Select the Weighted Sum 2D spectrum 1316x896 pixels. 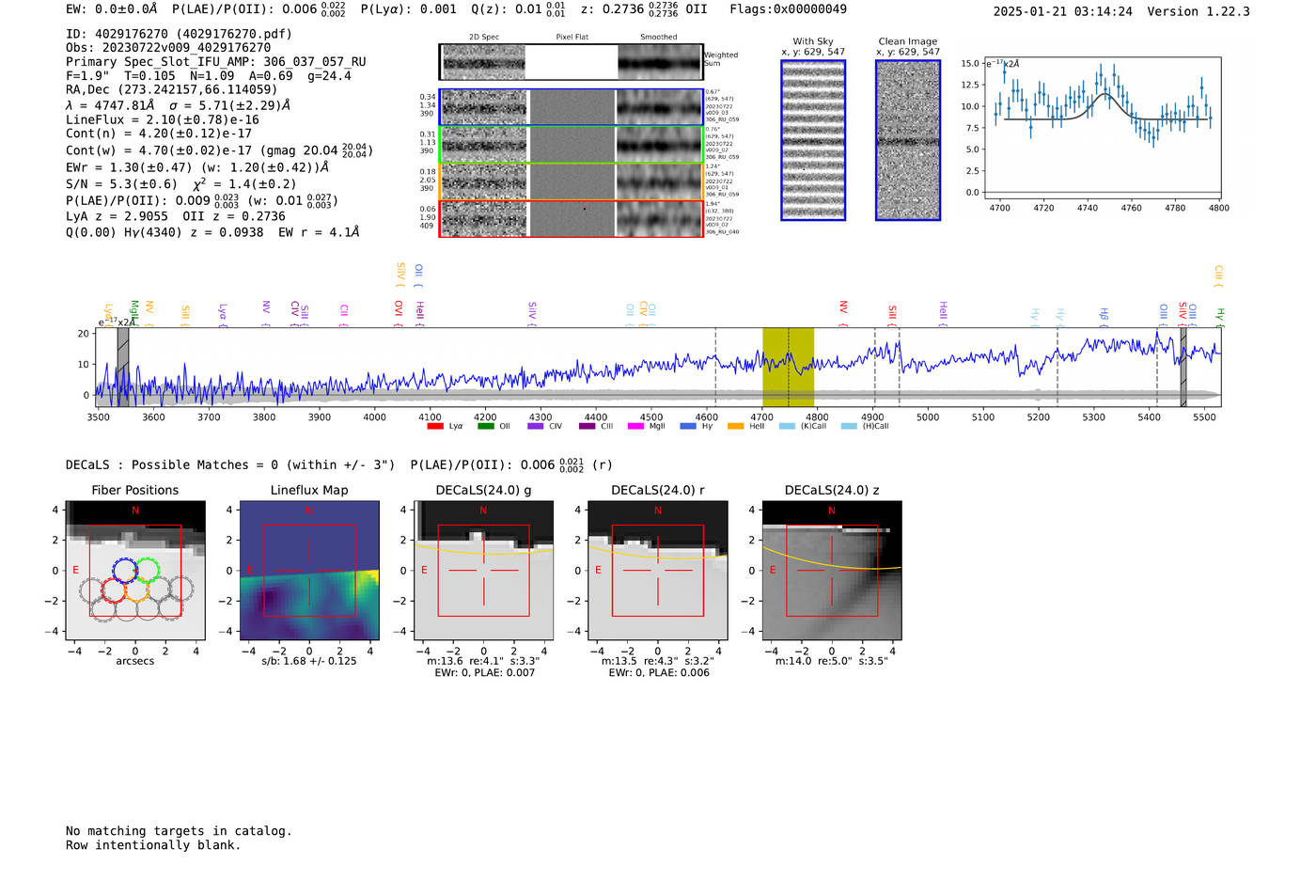[571, 62]
